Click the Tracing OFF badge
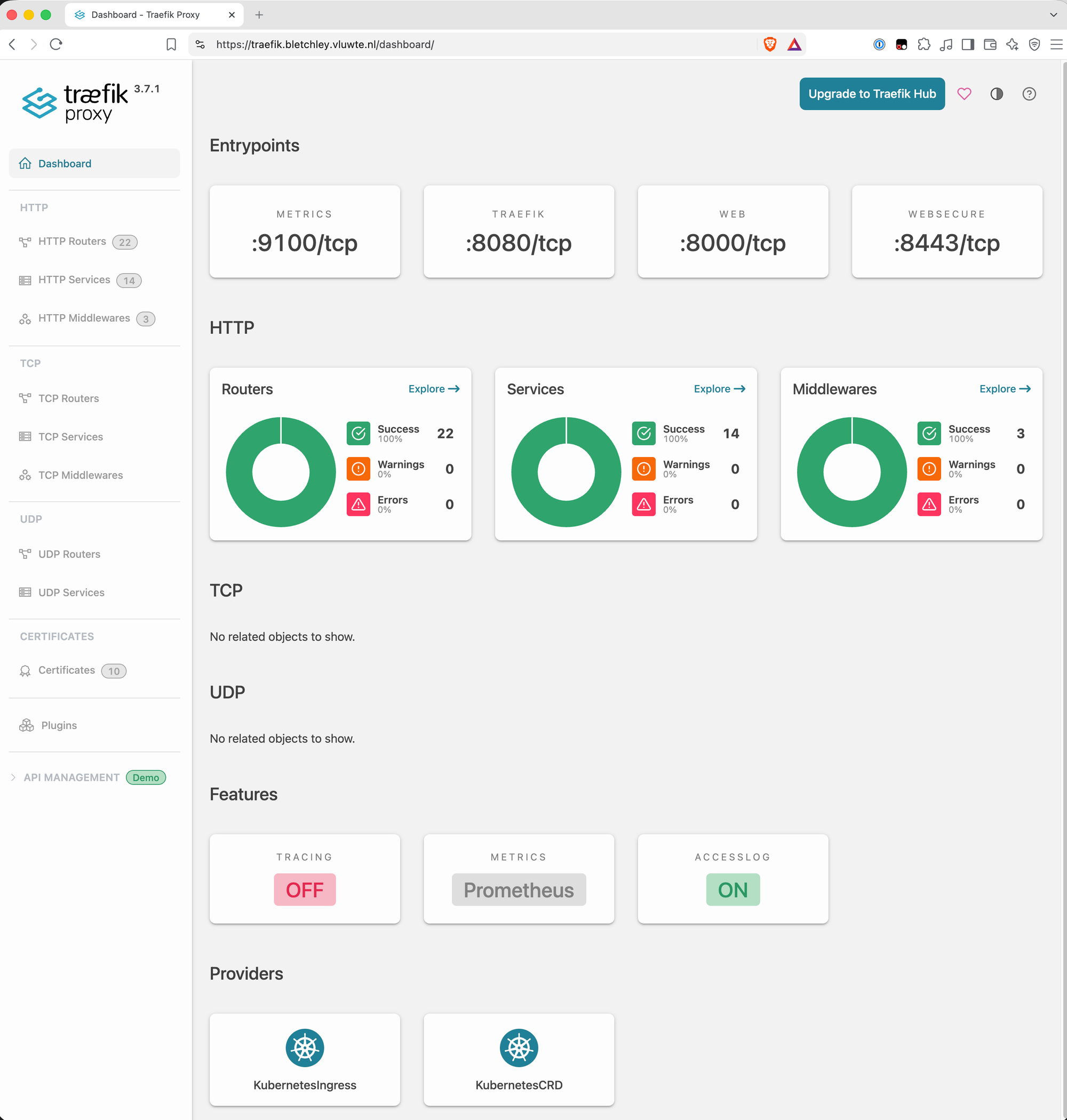The image size is (1067, 1120). [x=305, y=890]
